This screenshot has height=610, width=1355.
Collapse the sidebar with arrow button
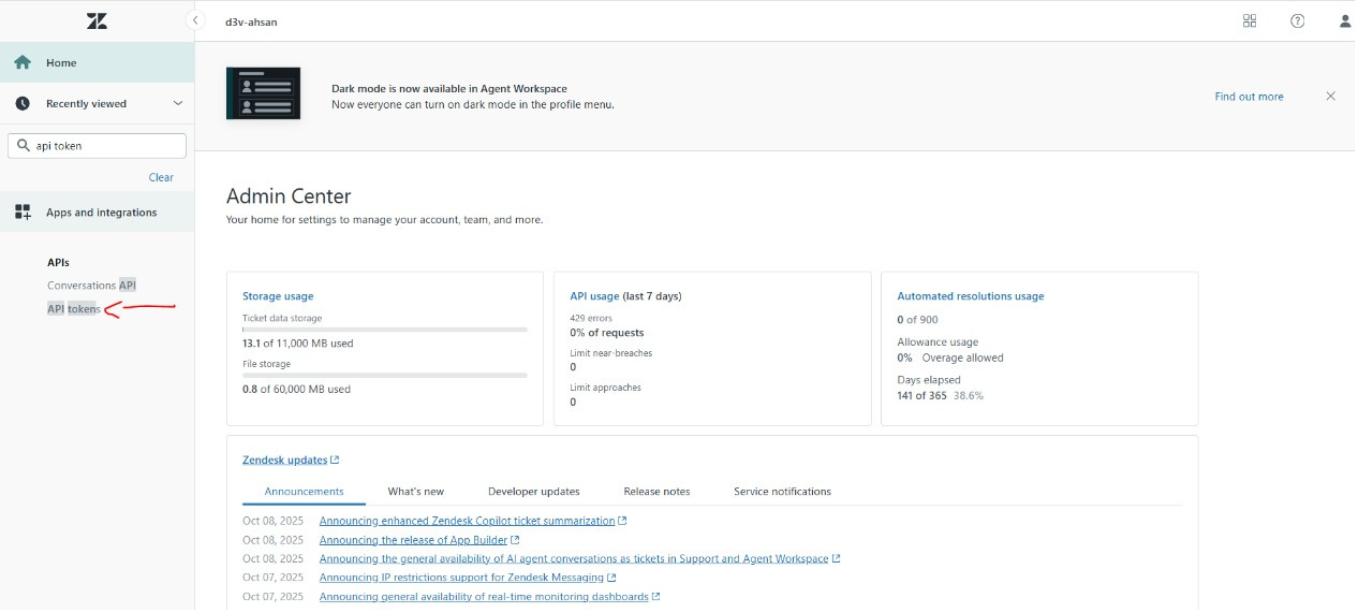click(196, 21)
